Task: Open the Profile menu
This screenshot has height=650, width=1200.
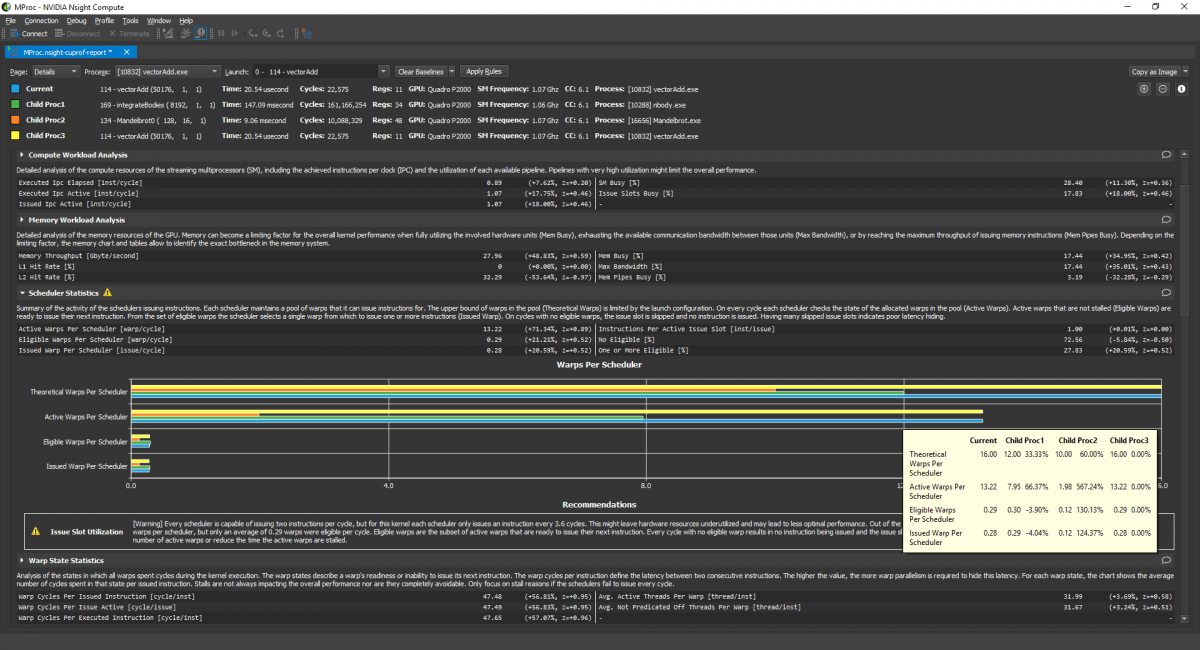Action: (x=104, y=20)
